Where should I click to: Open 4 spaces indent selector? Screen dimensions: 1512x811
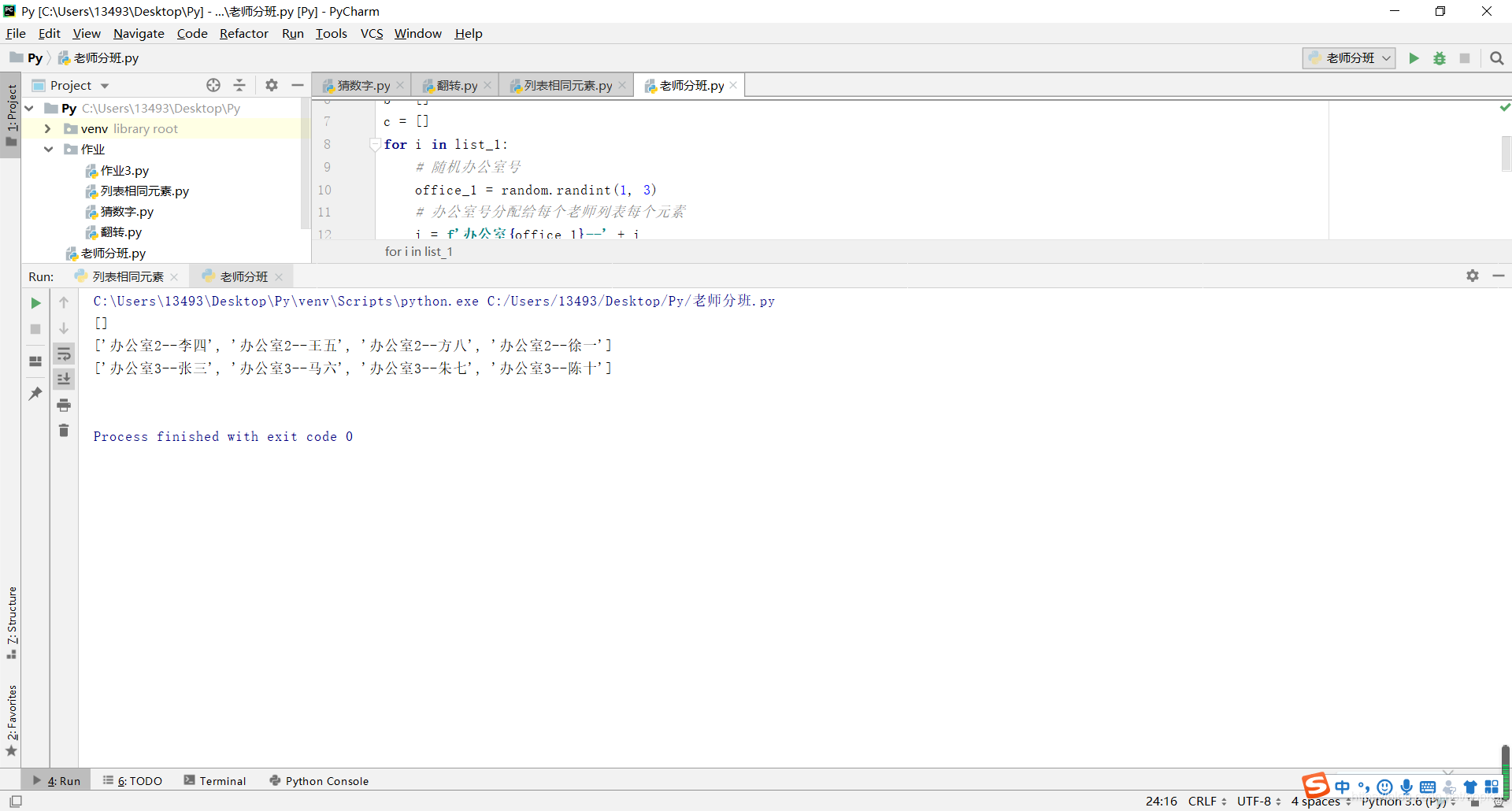(1321, 802)
